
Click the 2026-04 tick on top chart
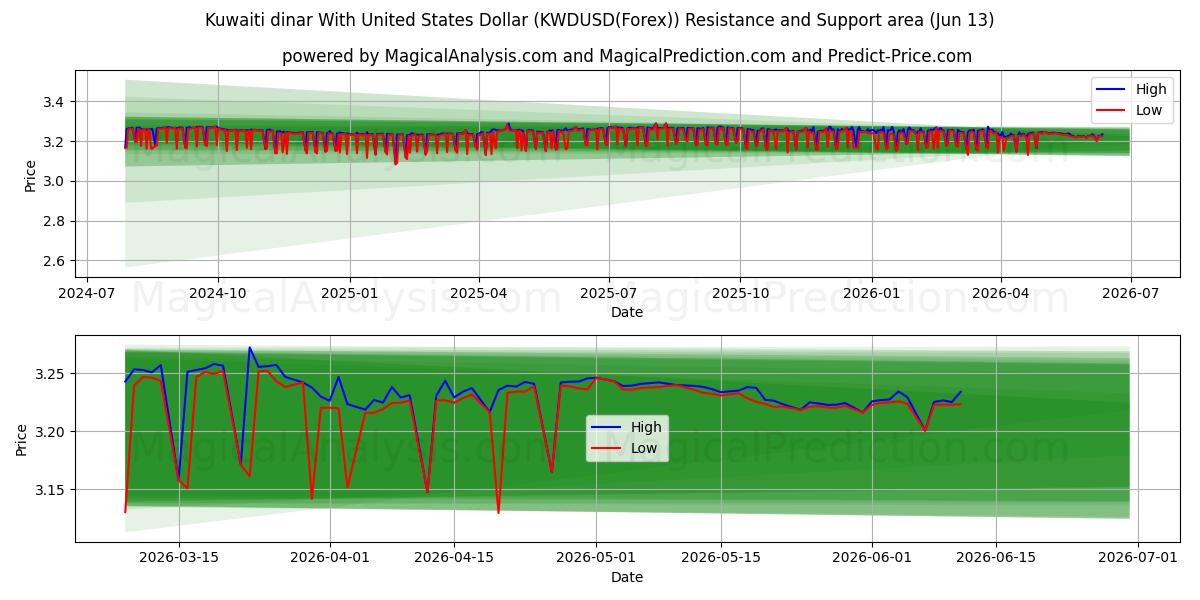coord(1000,295)
